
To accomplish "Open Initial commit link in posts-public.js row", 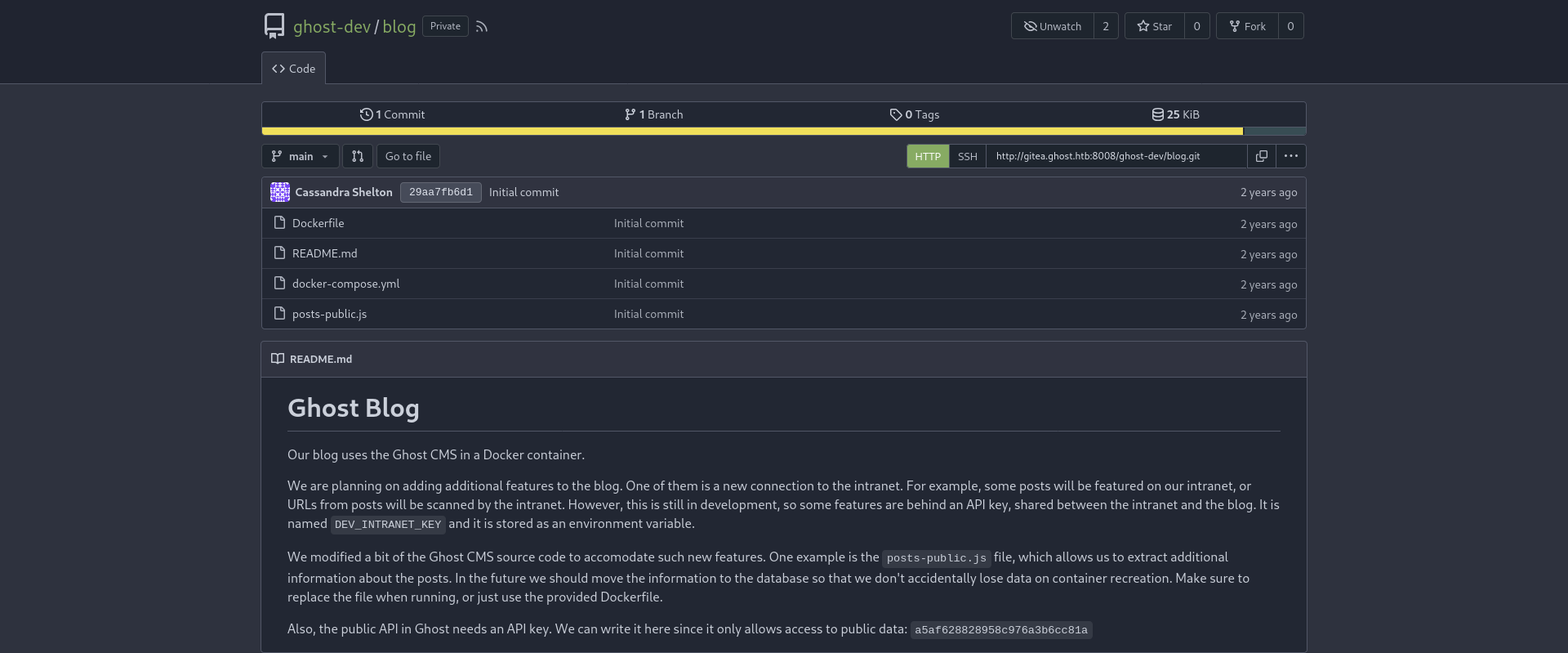I will [x=648, y=314].
